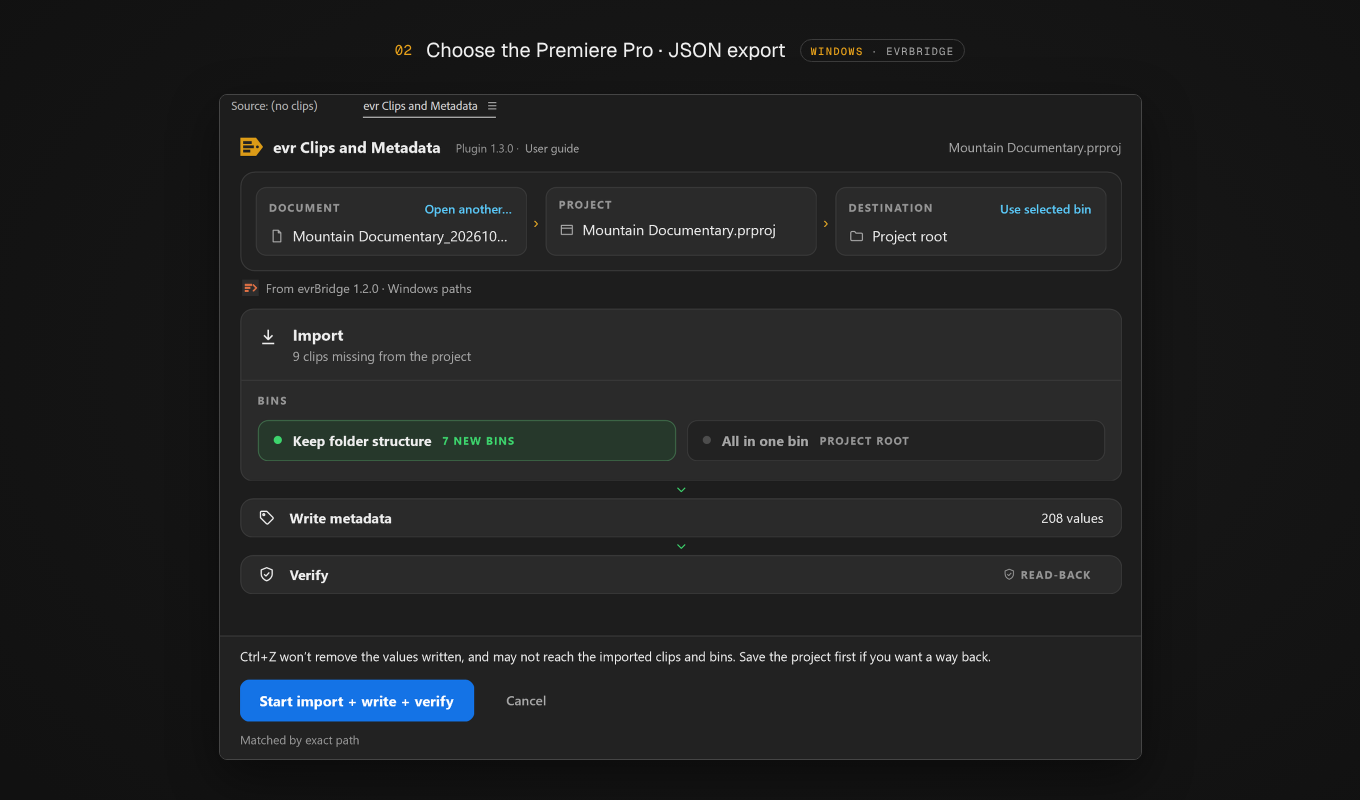The width and height of the screenshot is (1360, 800).
Task: Click the evrBridge source icon
Action: [x=251, y=288]
